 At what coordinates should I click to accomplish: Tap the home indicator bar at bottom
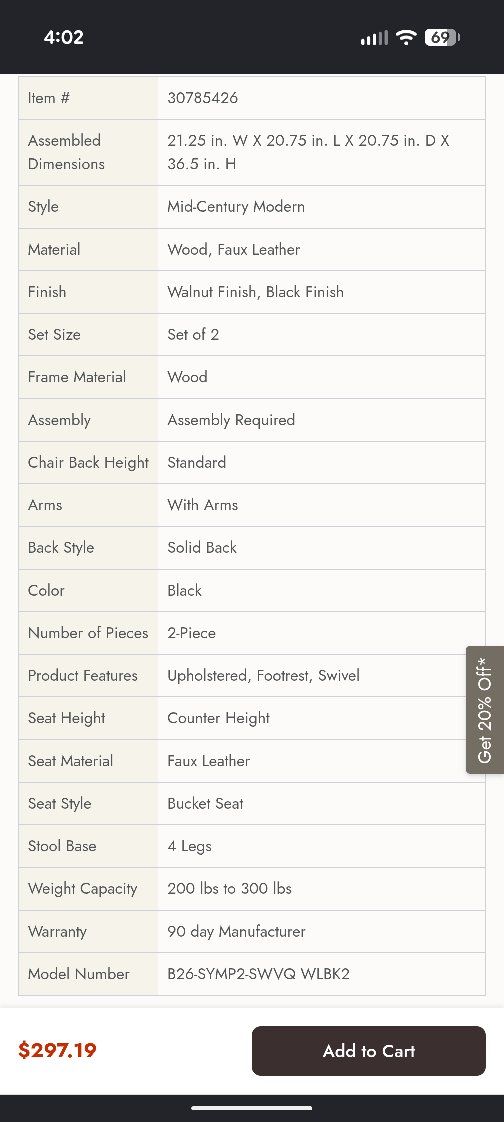pyautogui.click(x=252, y=1108)
